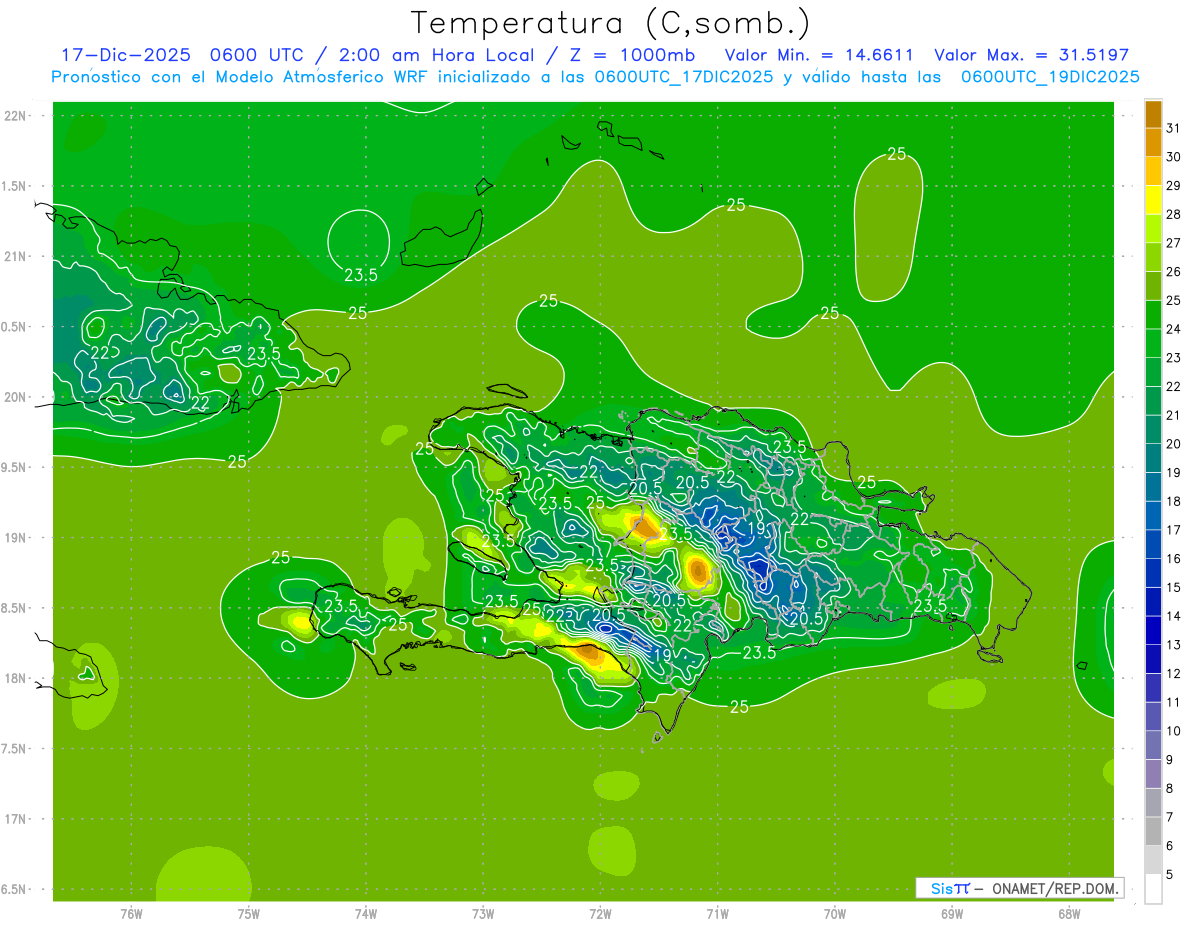Click the "25" label atop the northeast oval contour
The width and height of the screenshot is (1200, 927).
(x=897, y=153)
